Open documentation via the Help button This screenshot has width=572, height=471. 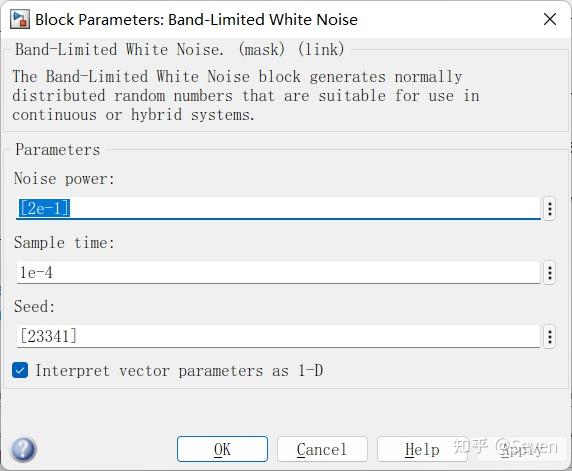pos(422,449)
